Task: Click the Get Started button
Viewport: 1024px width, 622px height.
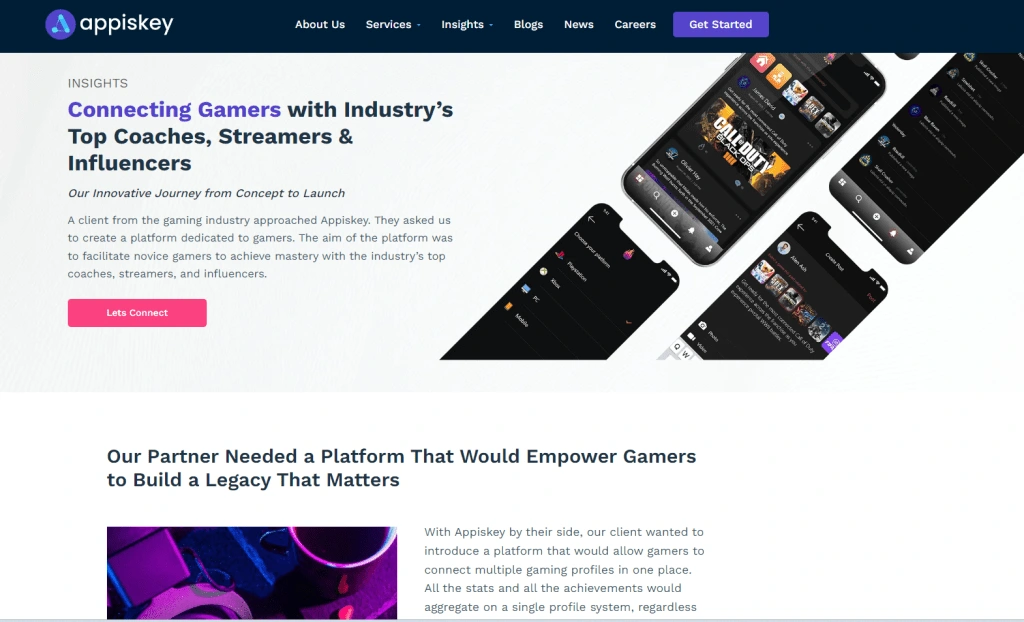Action: [720, 24]
